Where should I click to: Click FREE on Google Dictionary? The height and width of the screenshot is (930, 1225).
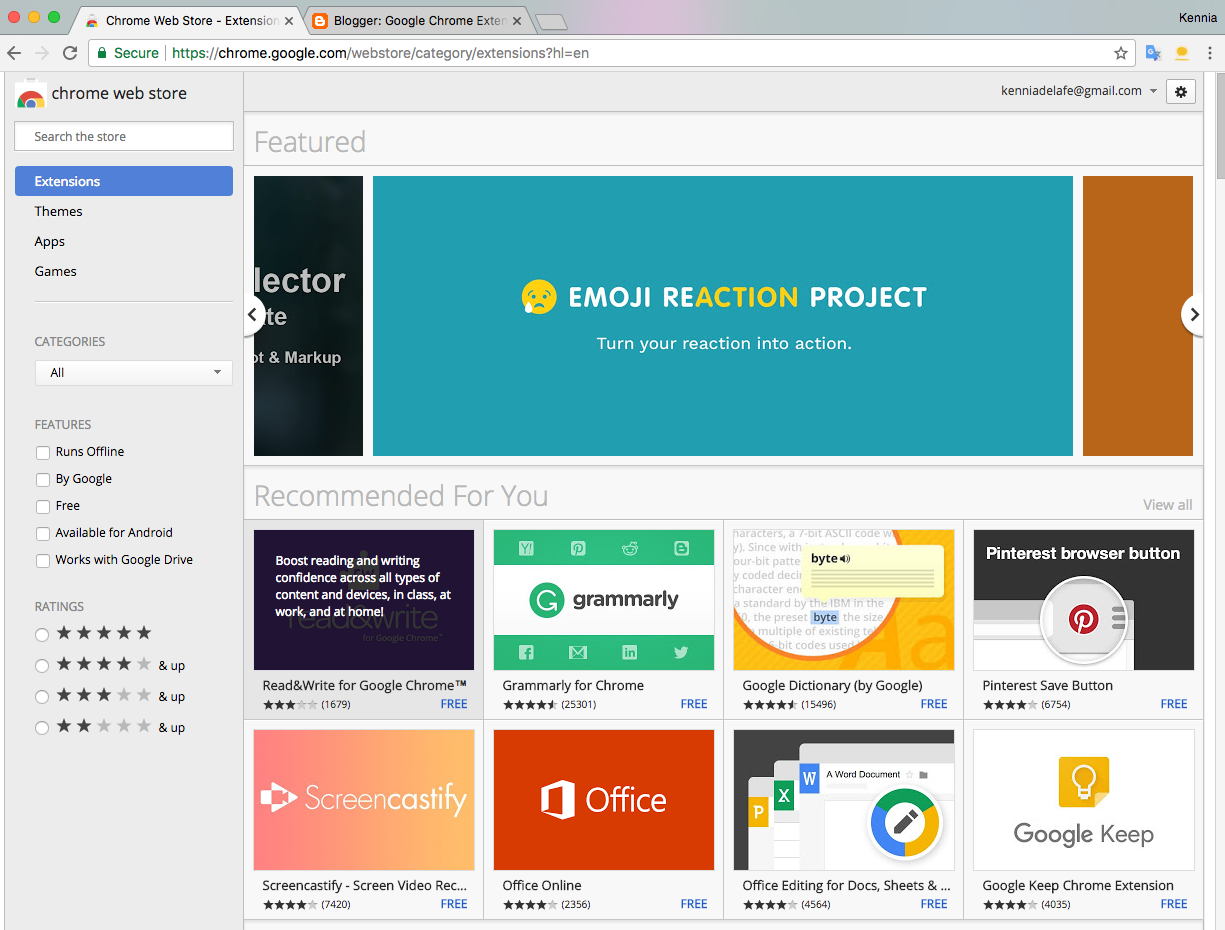[x=934, y=704]
